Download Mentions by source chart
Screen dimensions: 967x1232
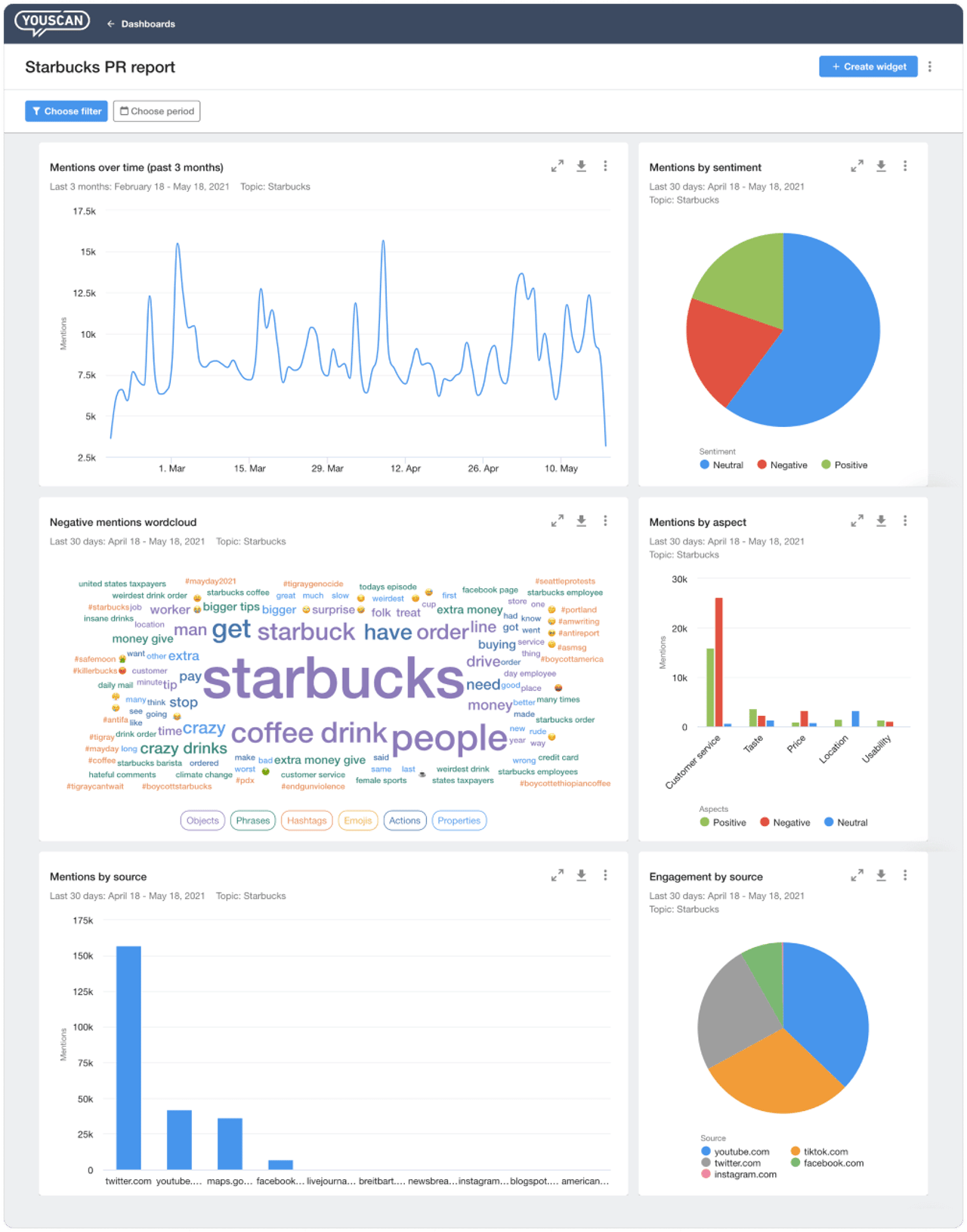coord(582,875)
